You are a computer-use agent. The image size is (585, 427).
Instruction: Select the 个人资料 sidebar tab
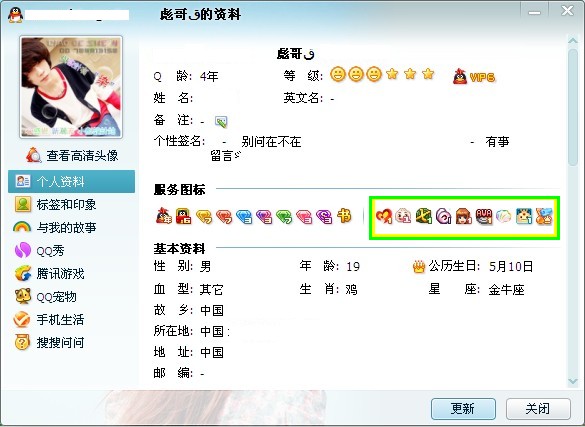click(71, 182)
